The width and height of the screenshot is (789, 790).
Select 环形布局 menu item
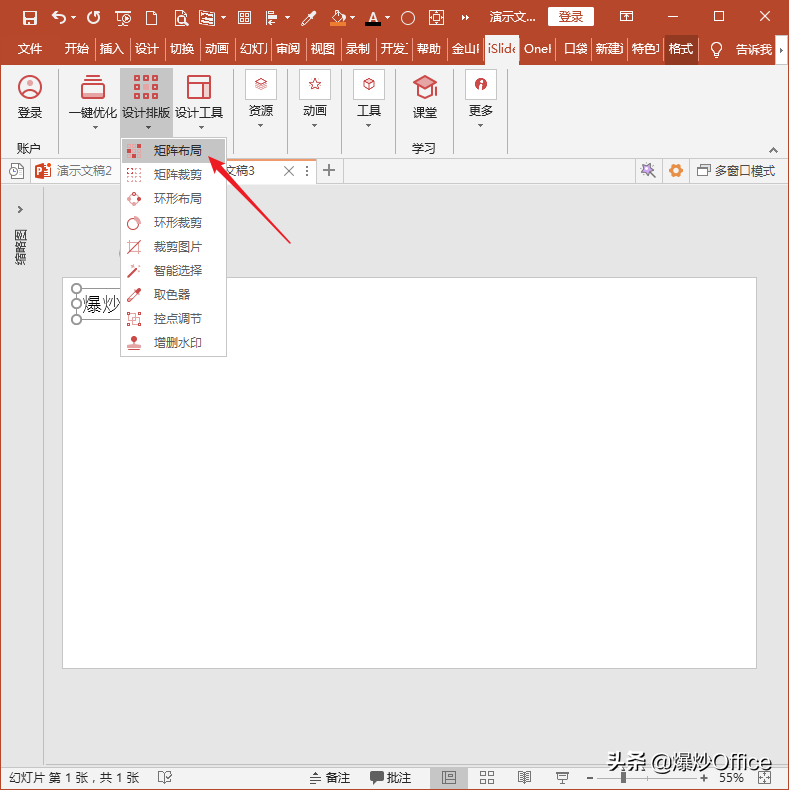click(x=173, y=199)
